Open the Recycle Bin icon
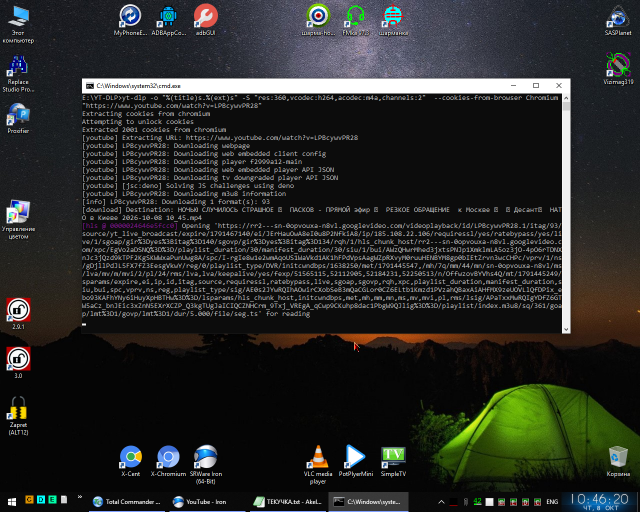The height and width of the screenshot is (512, 640). point(618,461)
